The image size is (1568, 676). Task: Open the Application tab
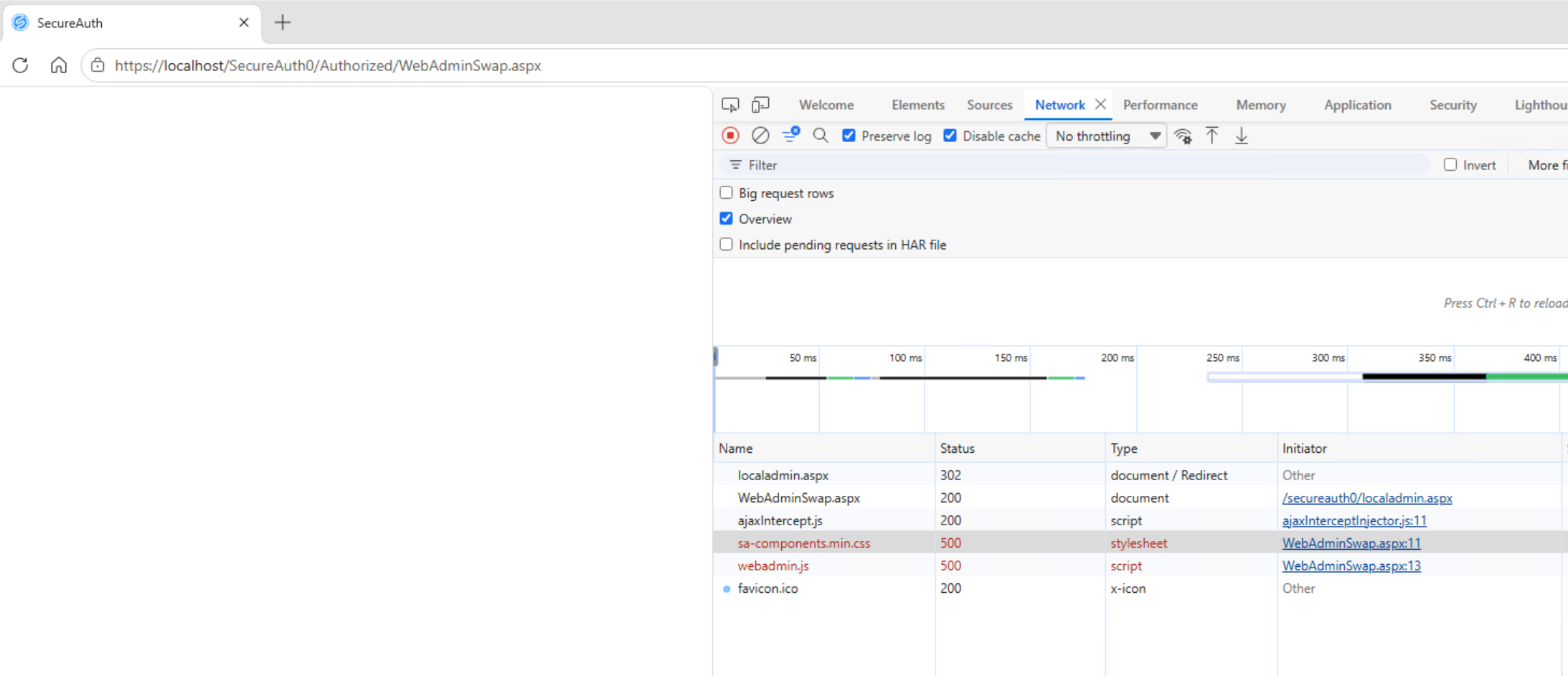[x=1358, y=105]
